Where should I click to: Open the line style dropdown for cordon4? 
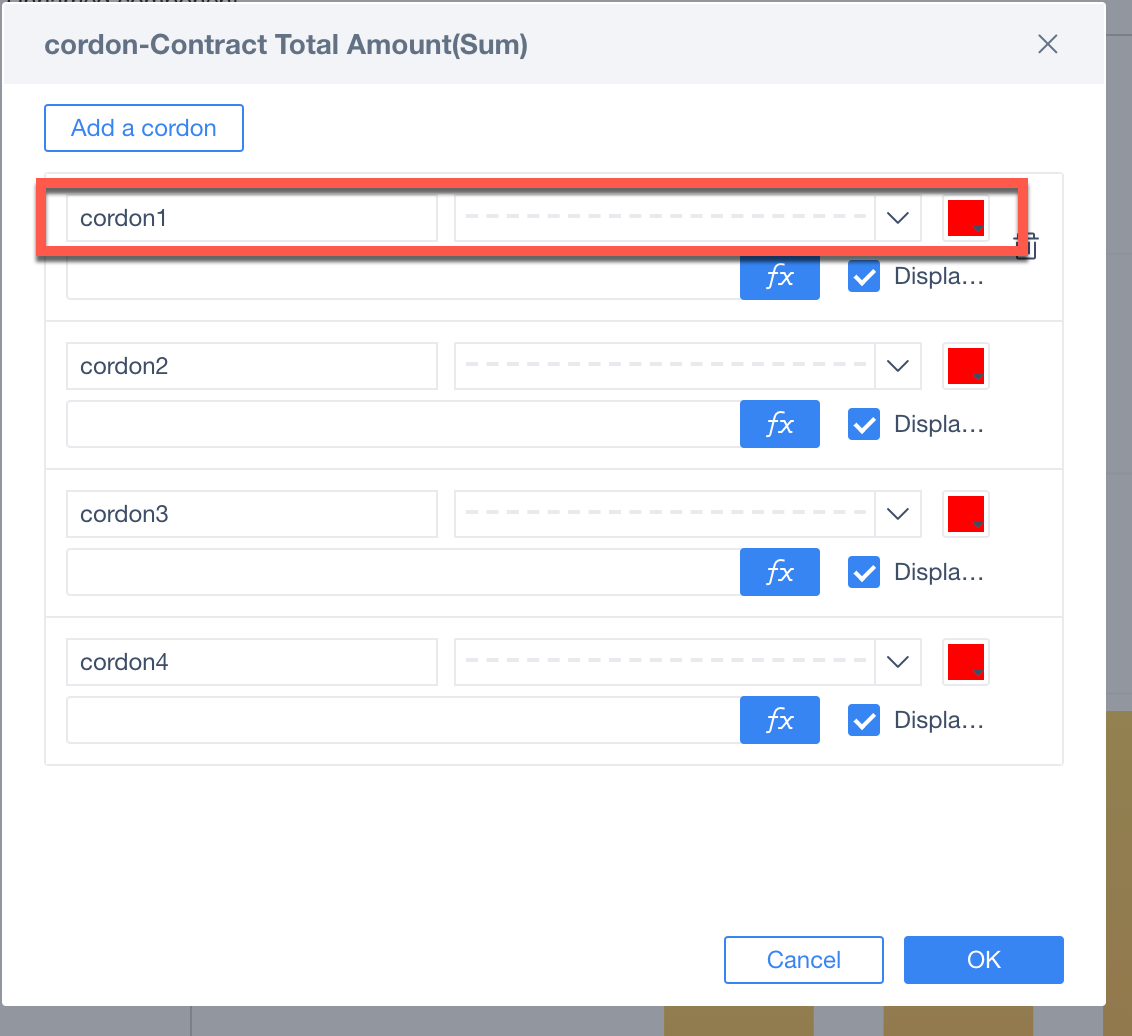(x=897, y=662)
